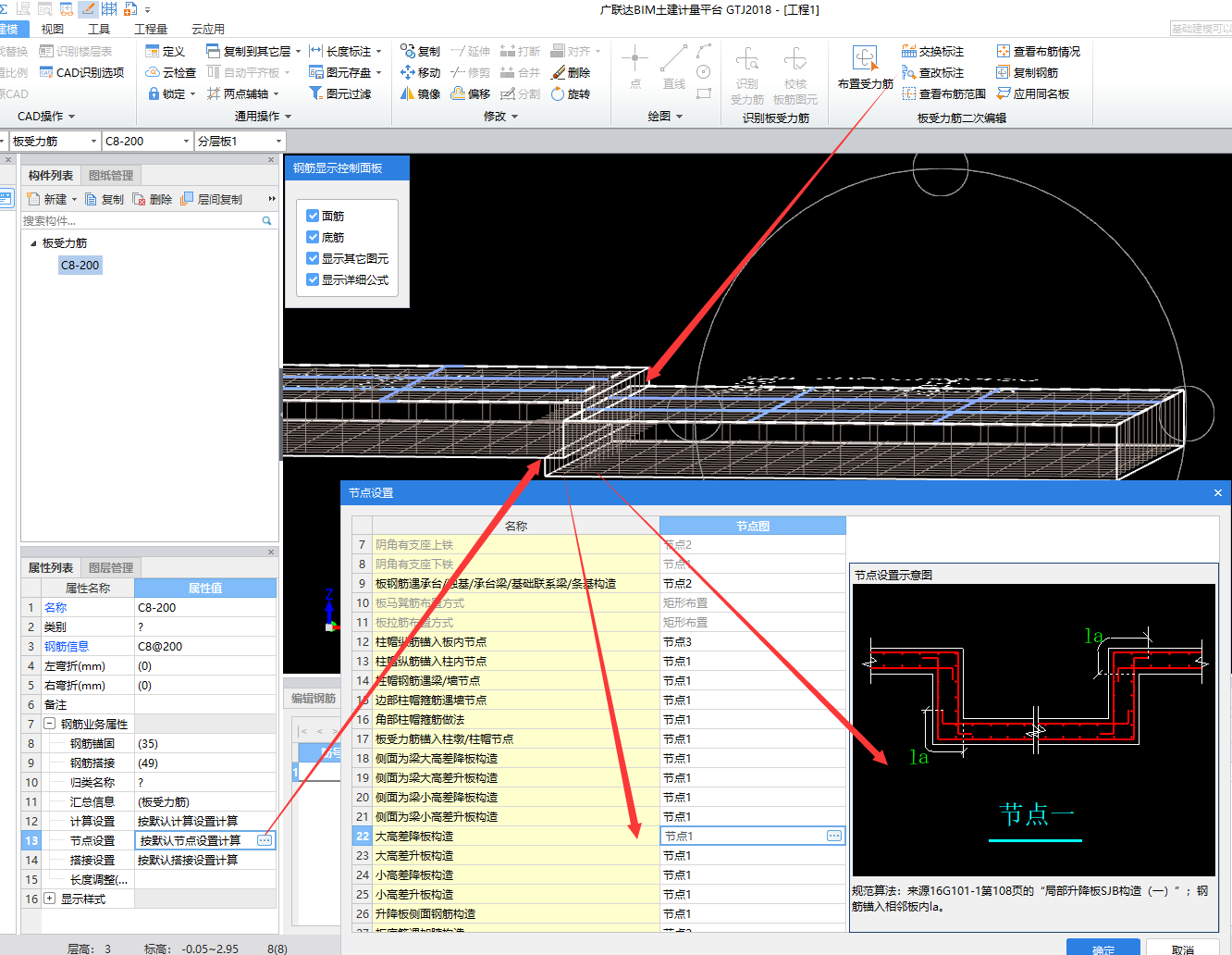Image resolution: width=1232 pixels, height=955 pixels.
Task: Open the 工程量 ribbon tab
Action: tap(151, 30)
